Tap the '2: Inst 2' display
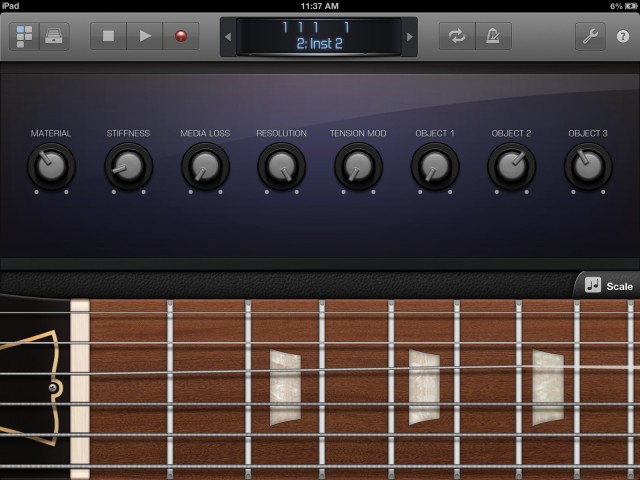Viewport: 640px width, 480px height. click(318, 37)
